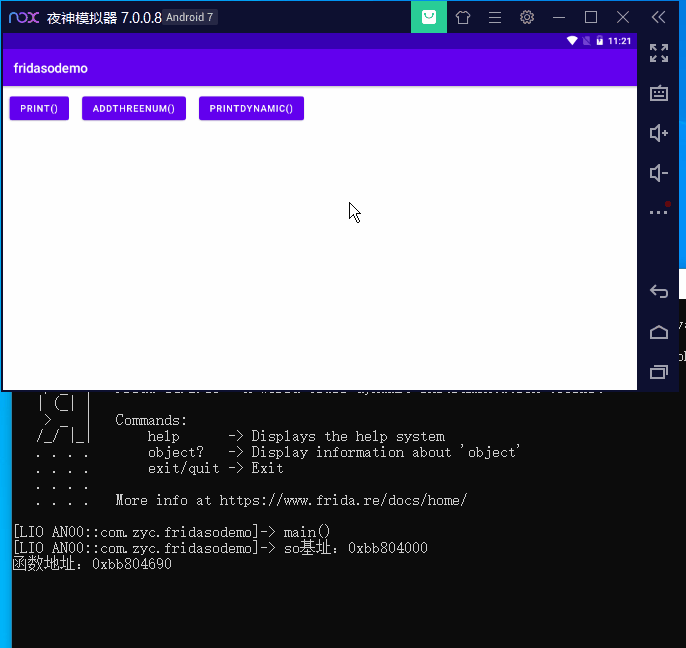
Task: Click the volume down icon
Action: (x=658, y=173)
